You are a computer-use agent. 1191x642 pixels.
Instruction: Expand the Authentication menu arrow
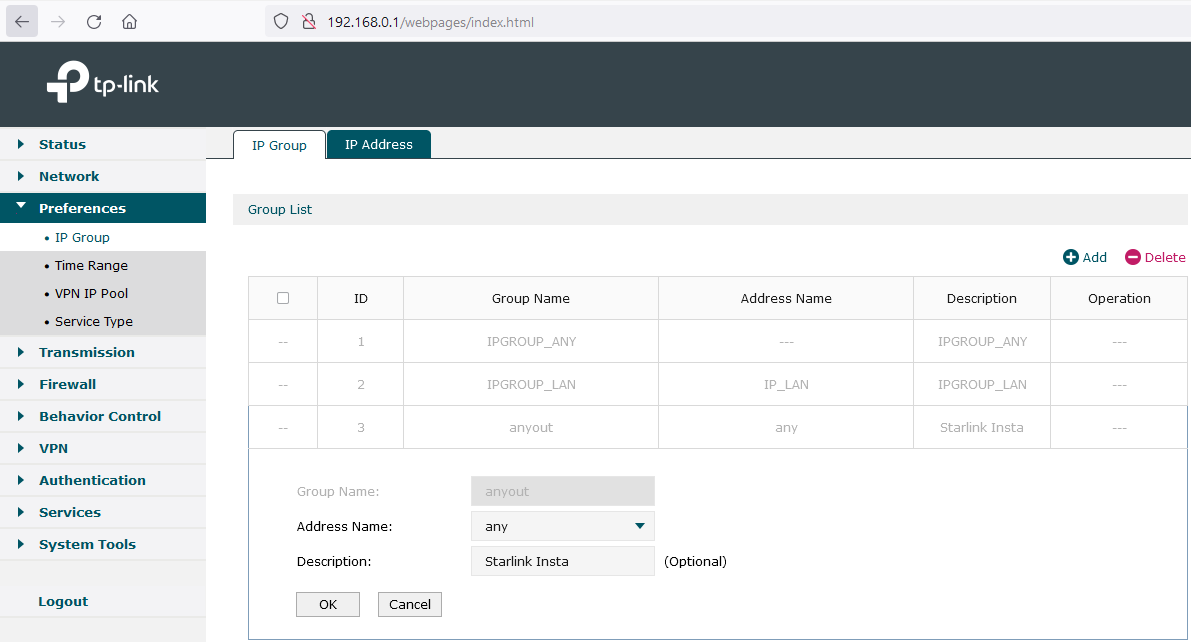coord(21,479)
